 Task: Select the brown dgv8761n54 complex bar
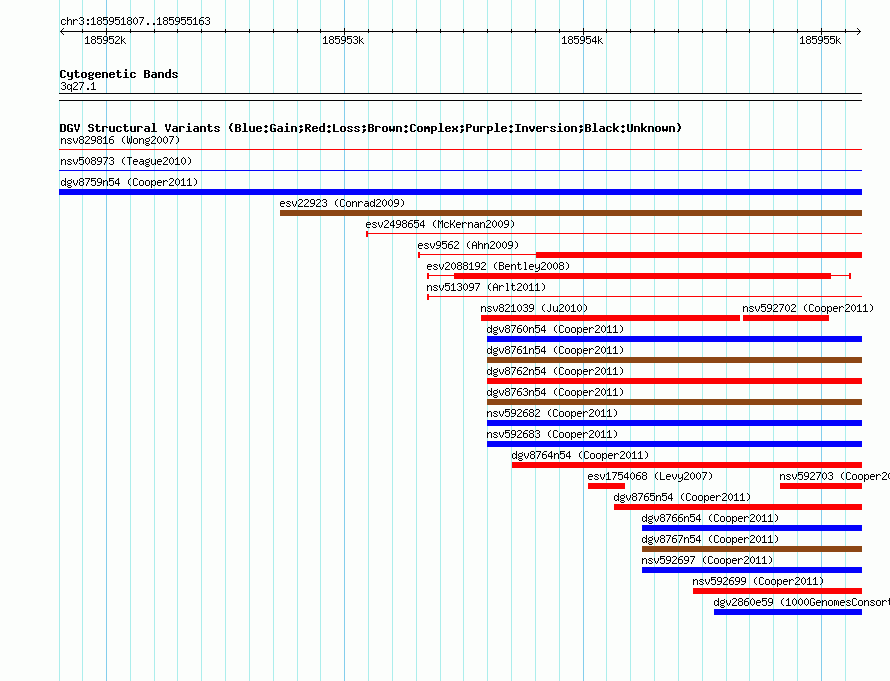[x=674, y=360]
